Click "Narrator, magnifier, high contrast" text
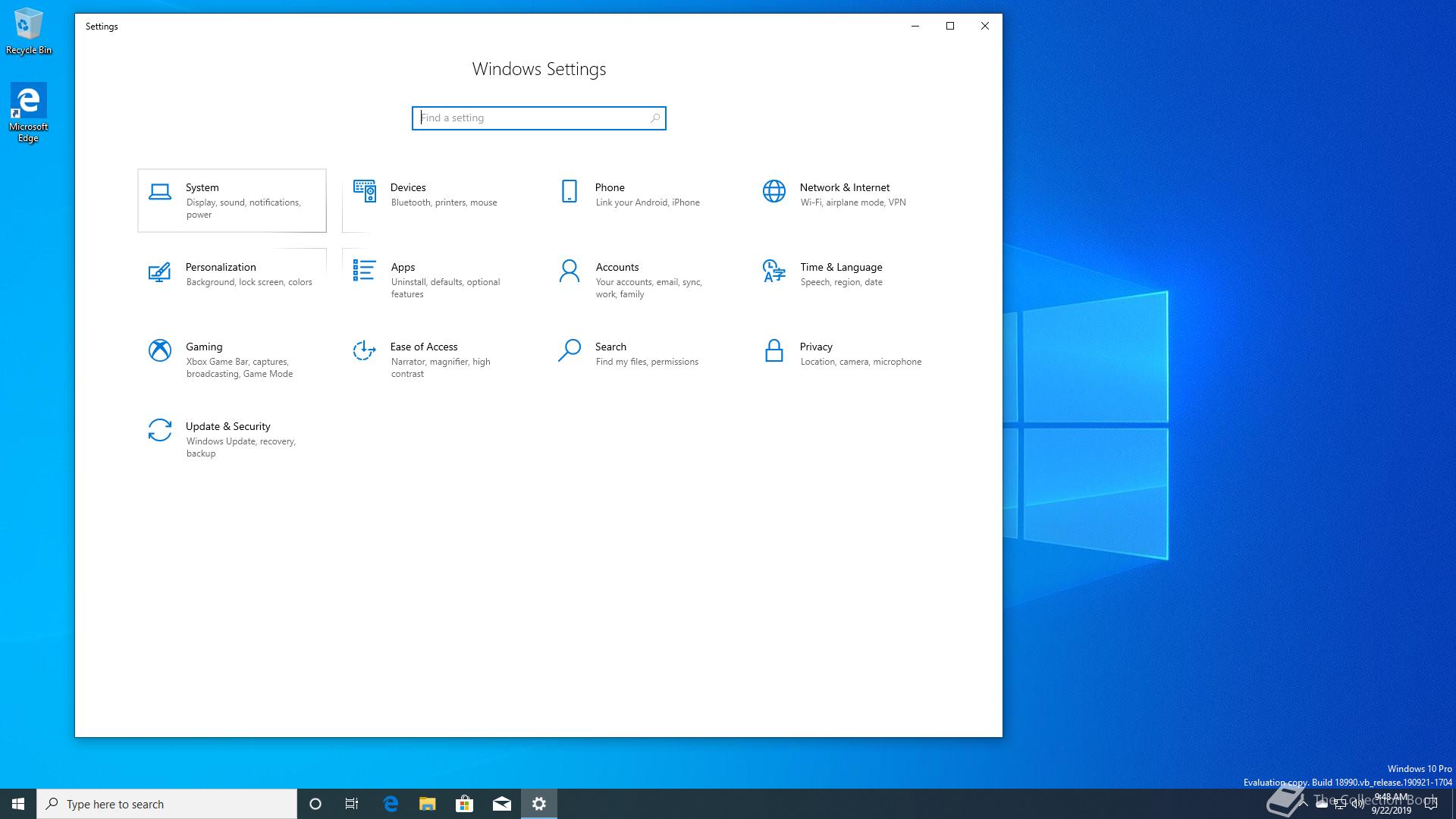The height and width of the screenshot is (819, 1456). pos(441,368)
